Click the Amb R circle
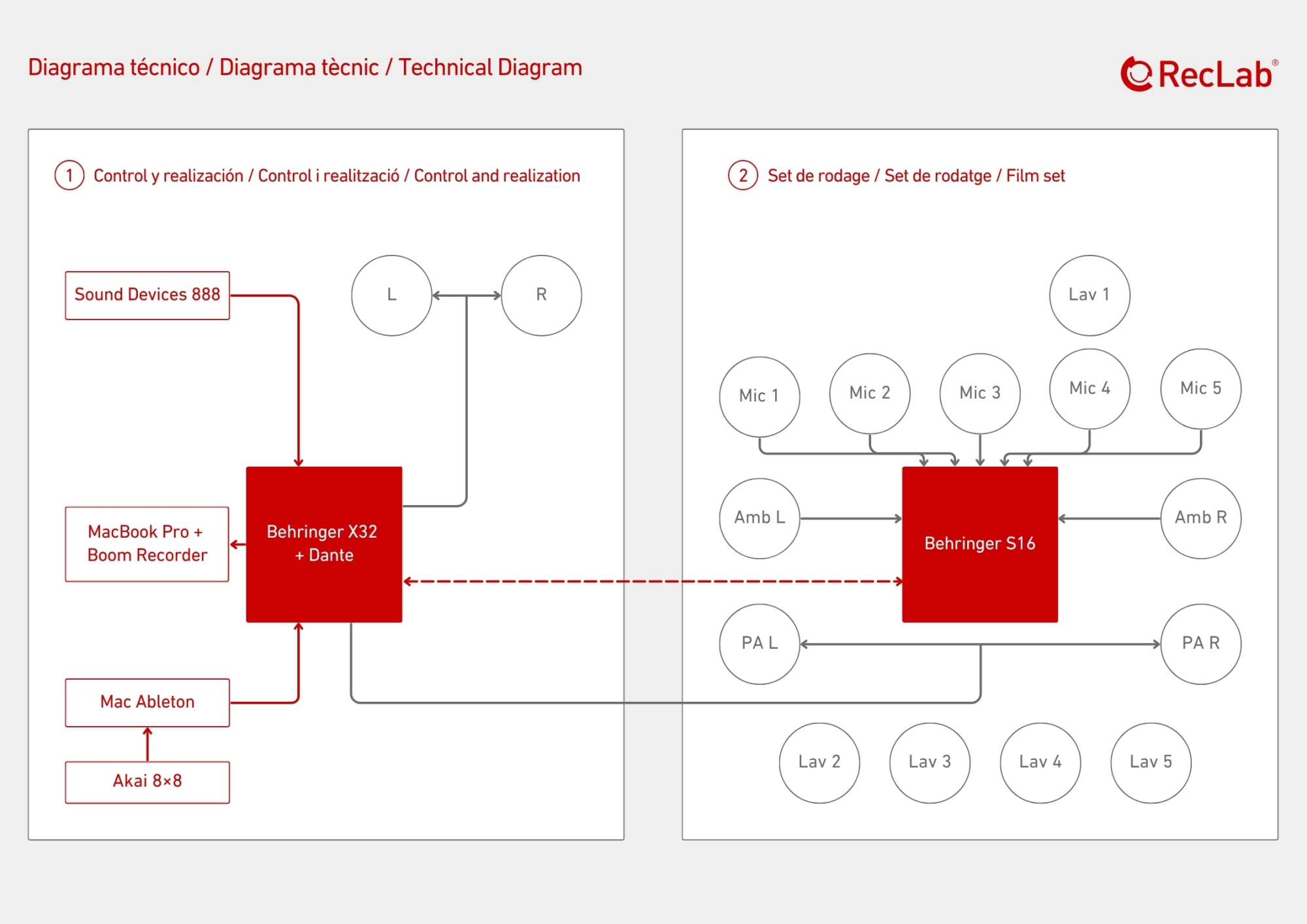 pyautogui.click(x=1200, y=518)
